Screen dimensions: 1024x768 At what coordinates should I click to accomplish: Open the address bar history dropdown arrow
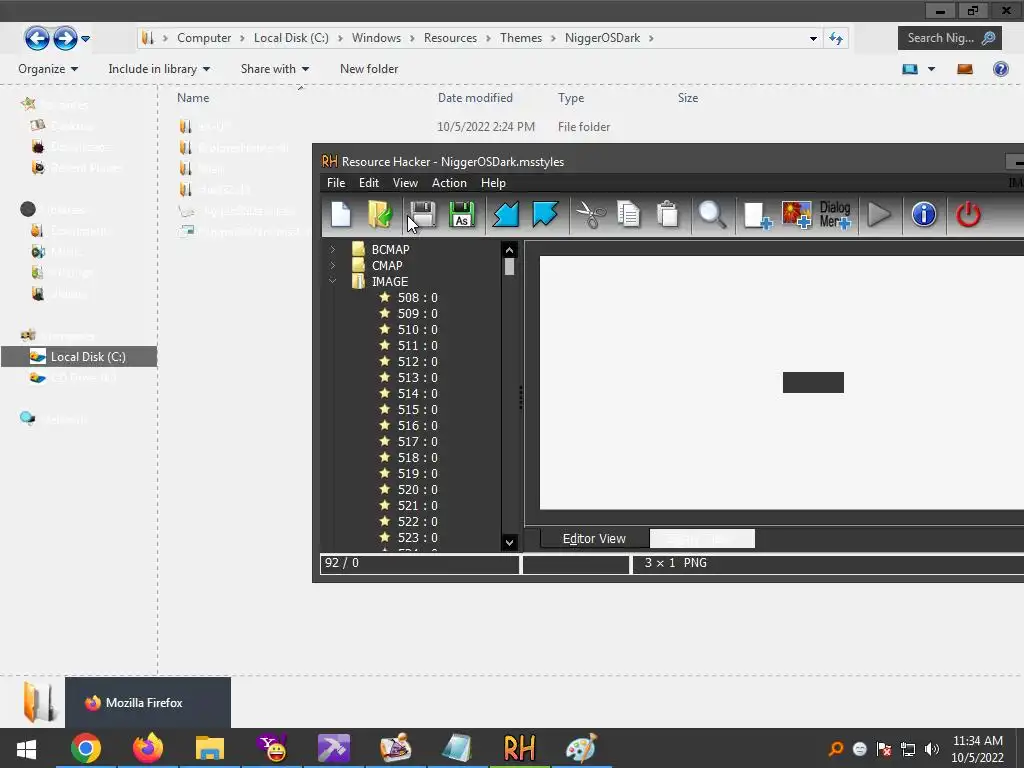tap(813, 39)
